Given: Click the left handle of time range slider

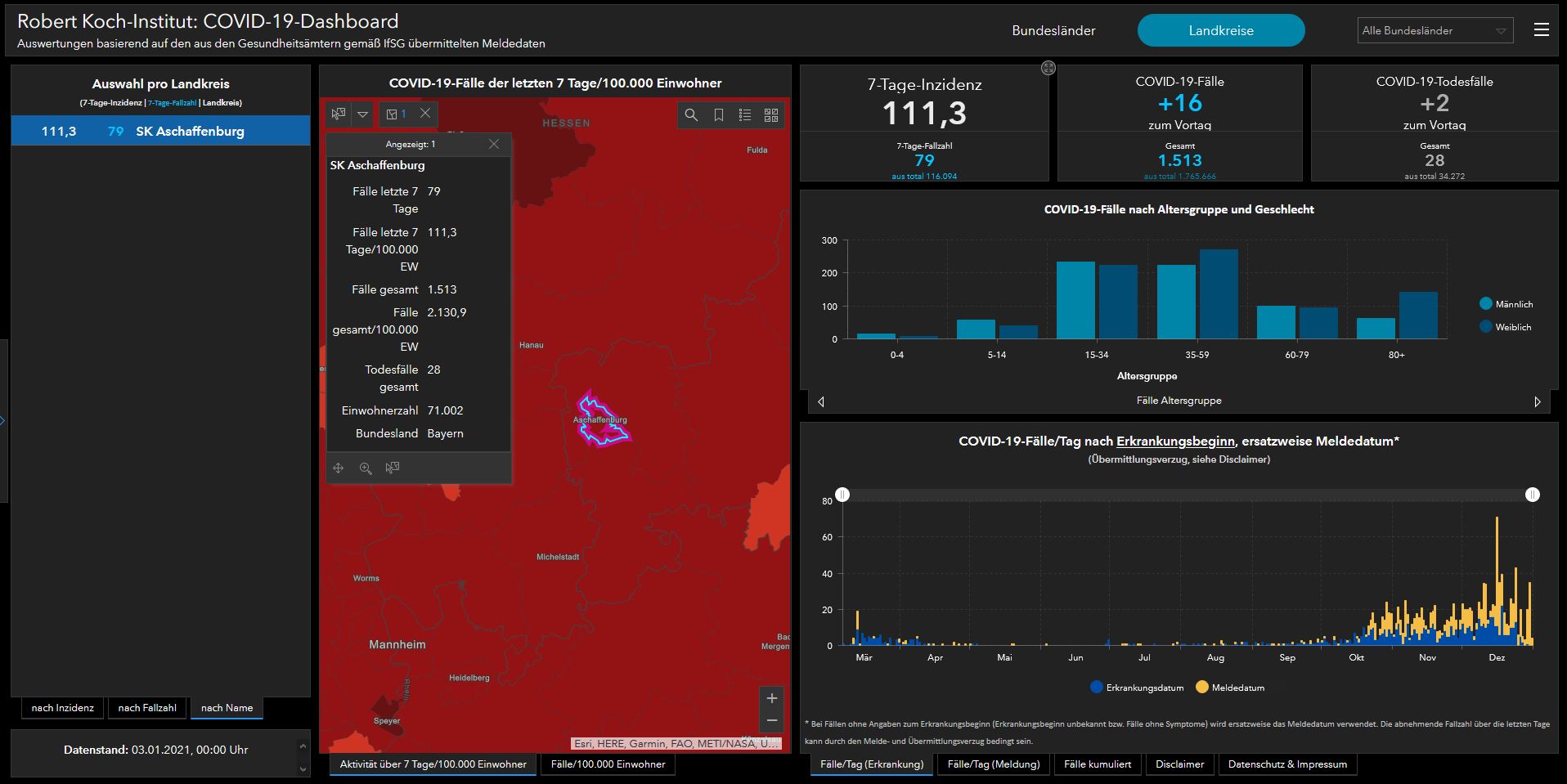Looking at the screenshot, I should (x=842, y=495).
